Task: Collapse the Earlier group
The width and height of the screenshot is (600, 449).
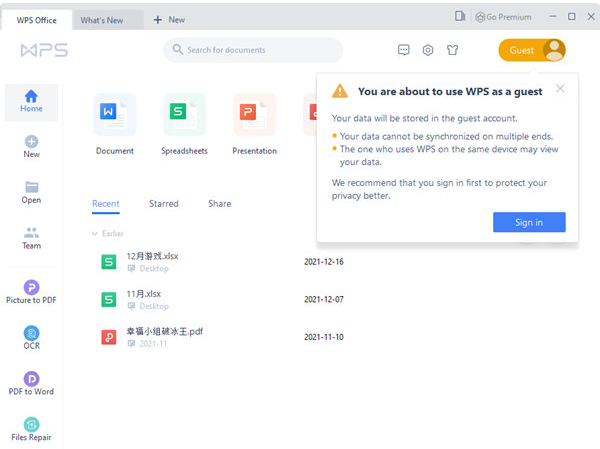Action: pos(95,233)
